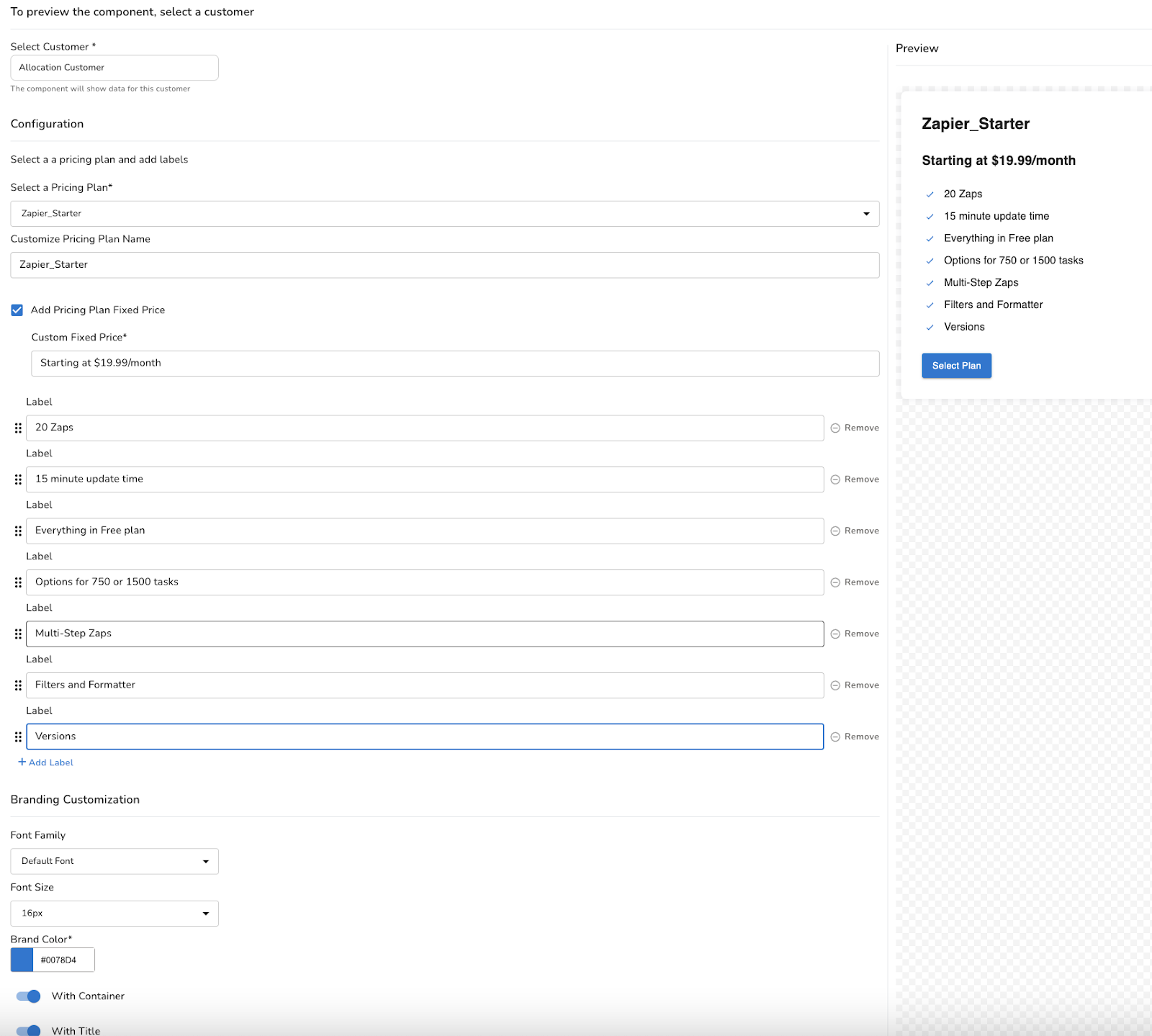Image resolution: width=1152 pixels, height=1036 pixels.
Task: Click the 20 Zaps label input
Action: click(425, 428)
